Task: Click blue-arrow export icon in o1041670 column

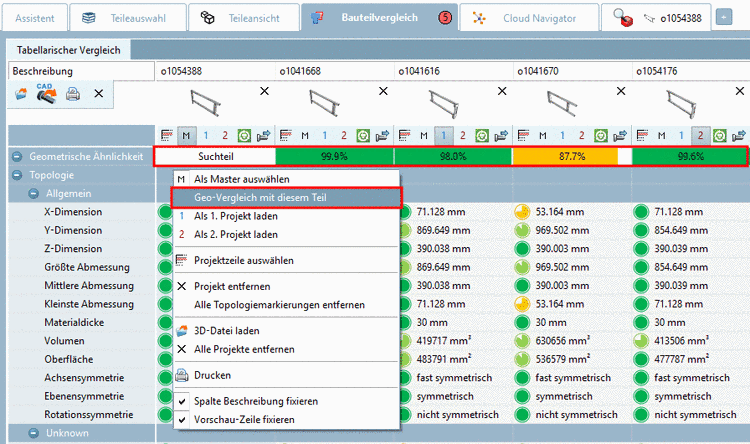Action: click(x=620, y=136)
